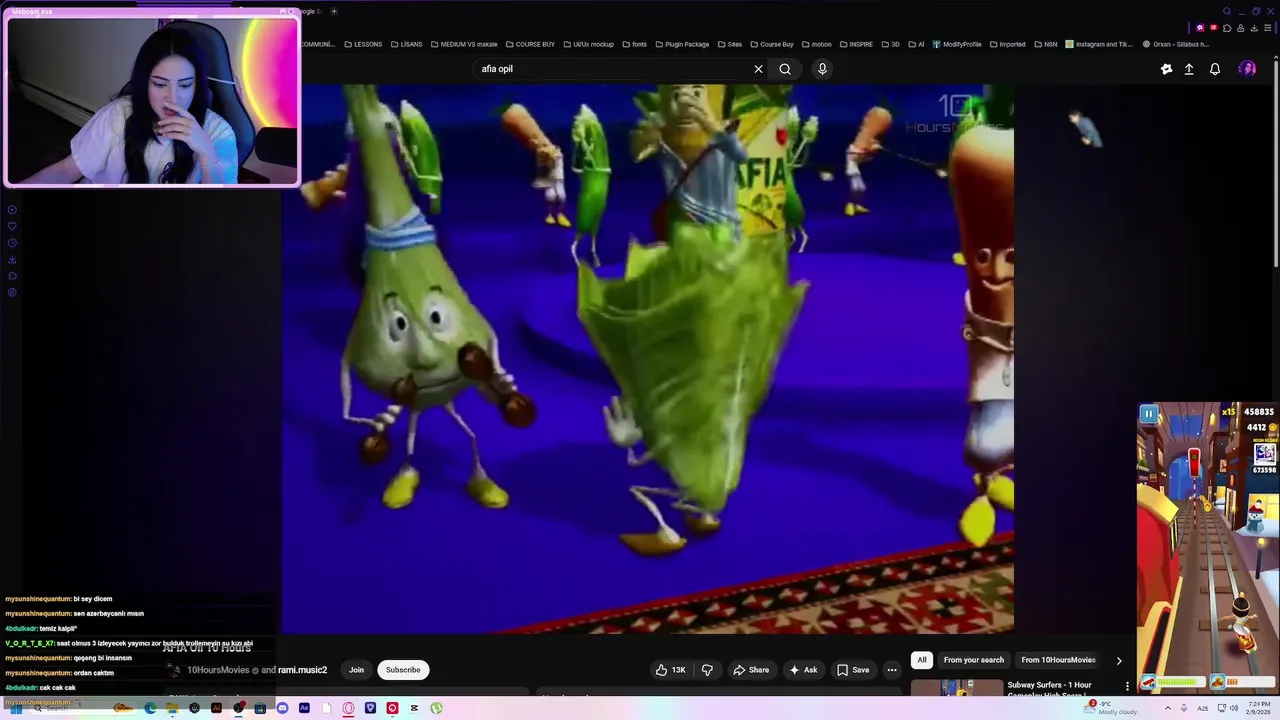Open the Windows Start menu
The width and height of the screenshot is (1280, 720).
point(16,708)
